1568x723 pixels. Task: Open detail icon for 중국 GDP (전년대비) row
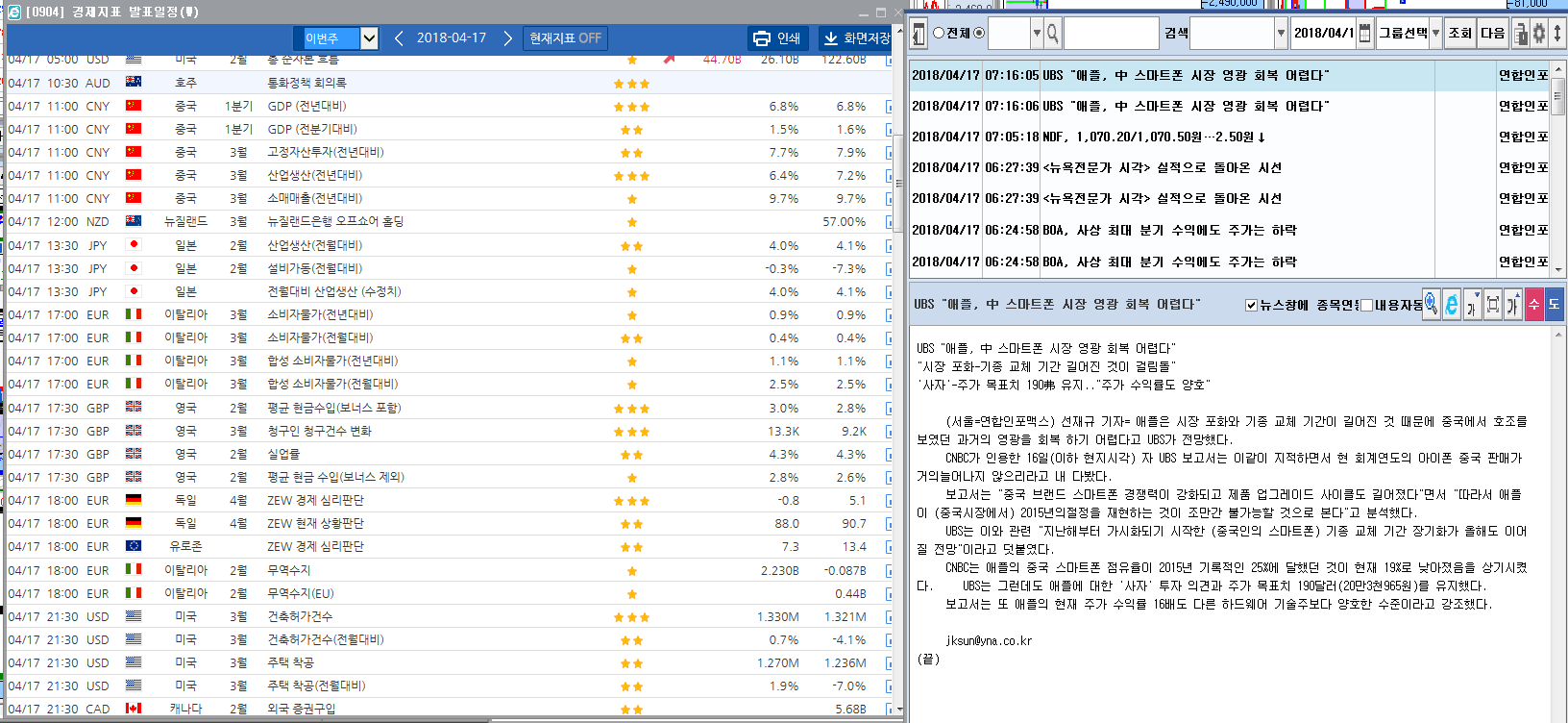point(888,107)
